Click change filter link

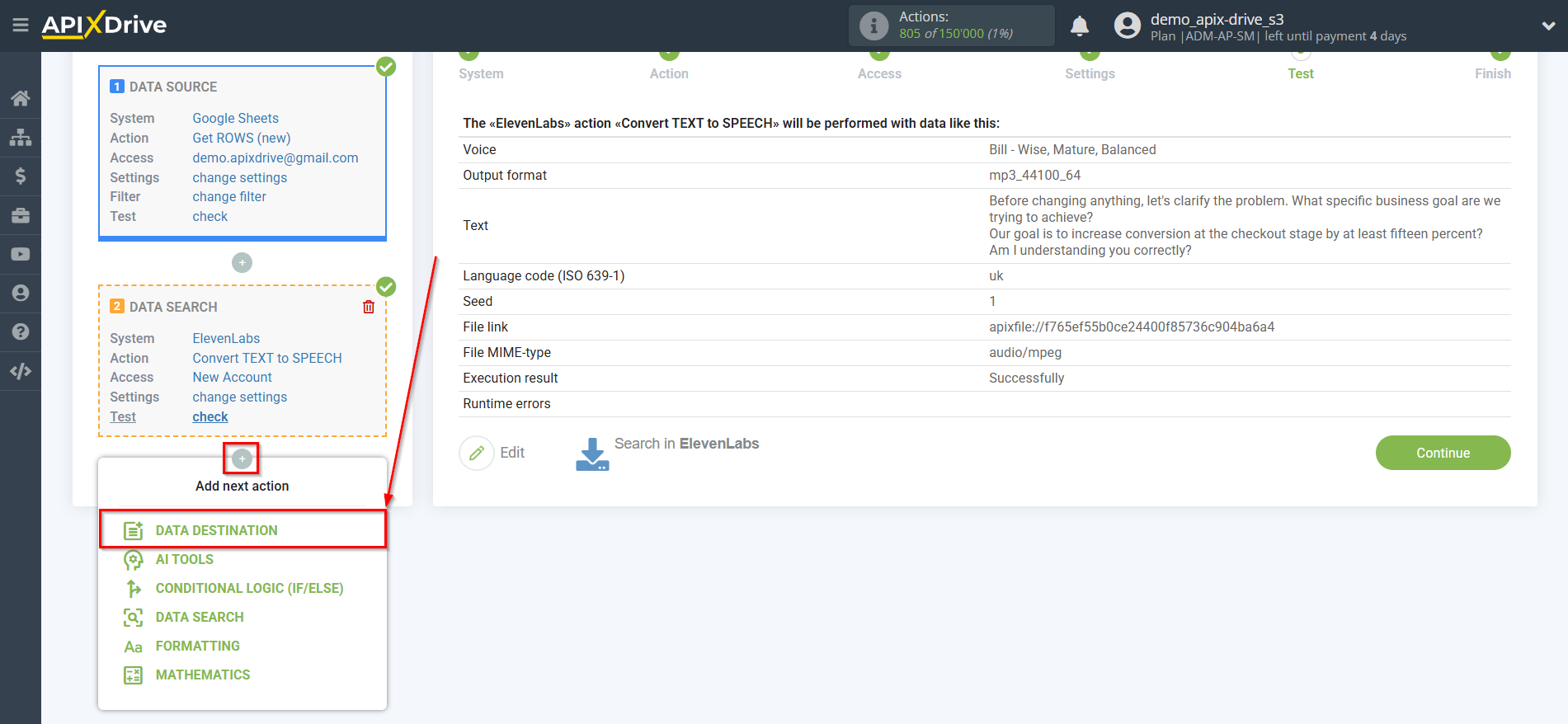click(x=229, y=196)
